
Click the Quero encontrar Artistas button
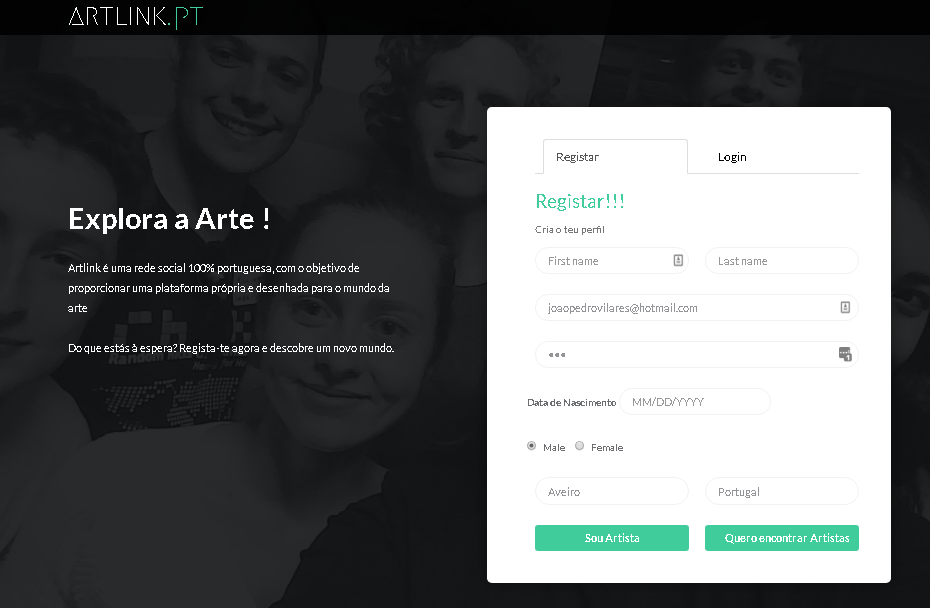click(x=782, y=538)
